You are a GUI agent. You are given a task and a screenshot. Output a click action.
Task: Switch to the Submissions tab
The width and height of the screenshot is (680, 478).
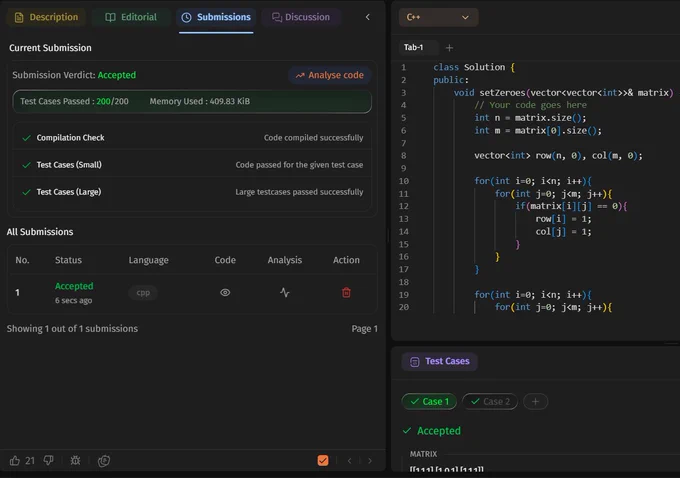pos(216,17)
